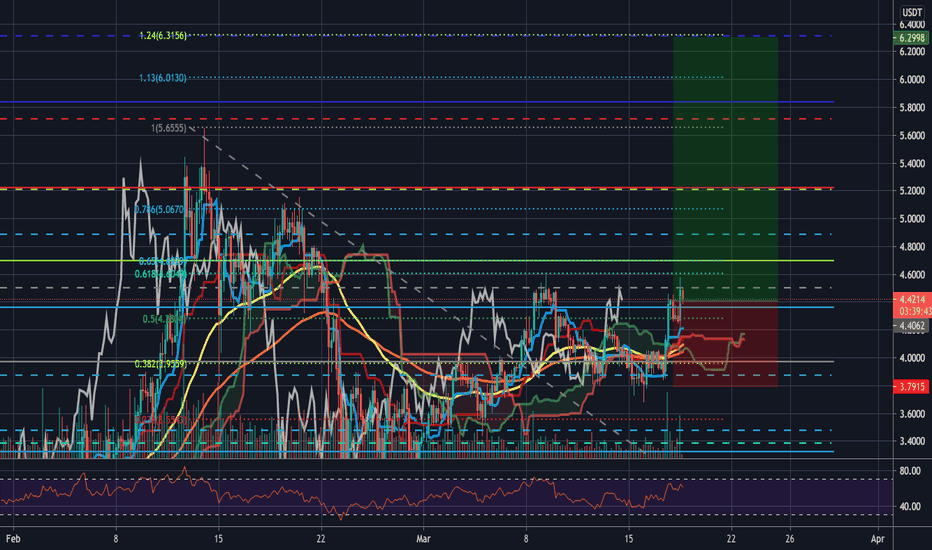Select the green profit zone of long position

[x=725, y=168]
